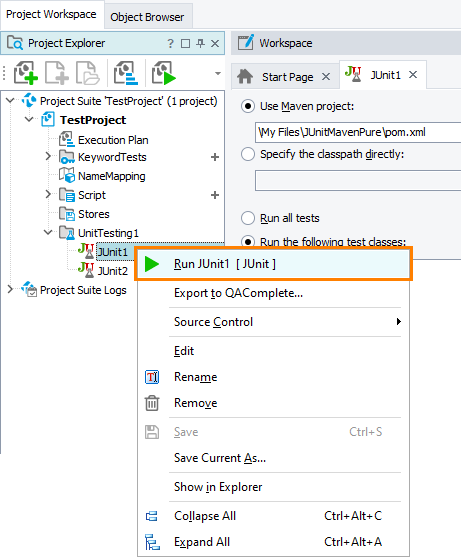Screen dimensions: 461x557
Task: Expand the Project Suite Logs node
Action: 10,289
